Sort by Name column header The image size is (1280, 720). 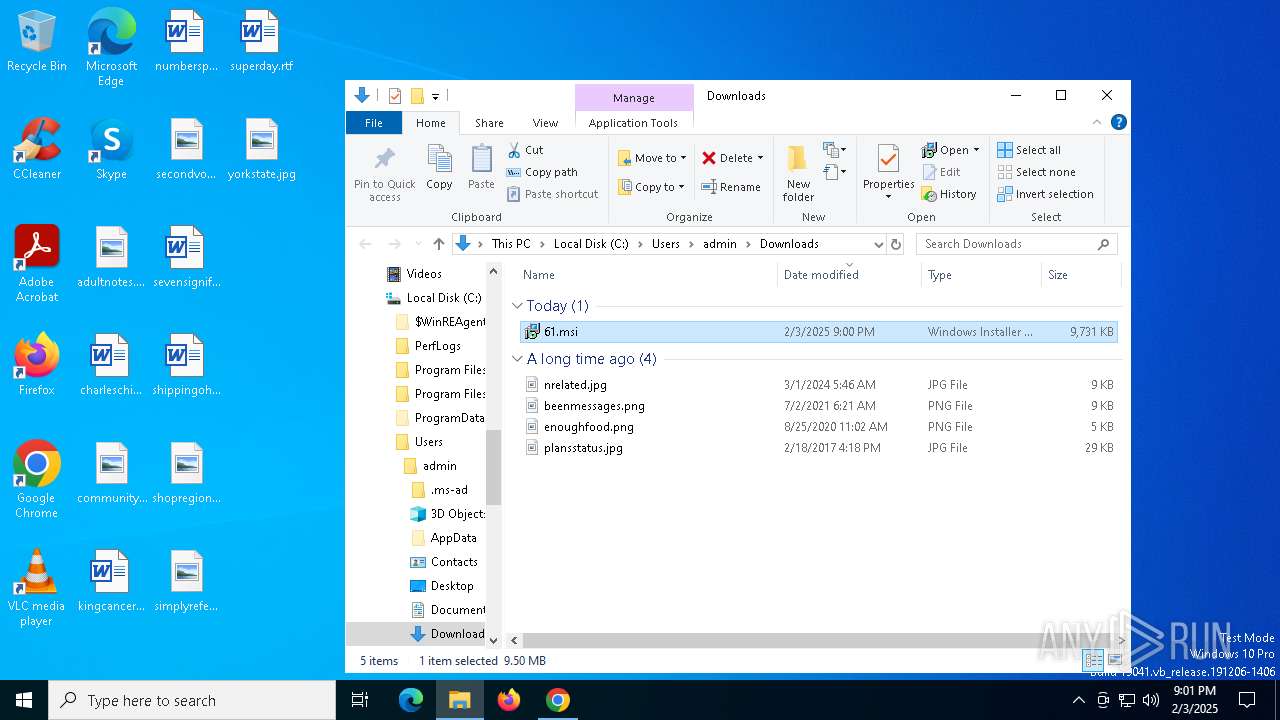coord(645,275)
